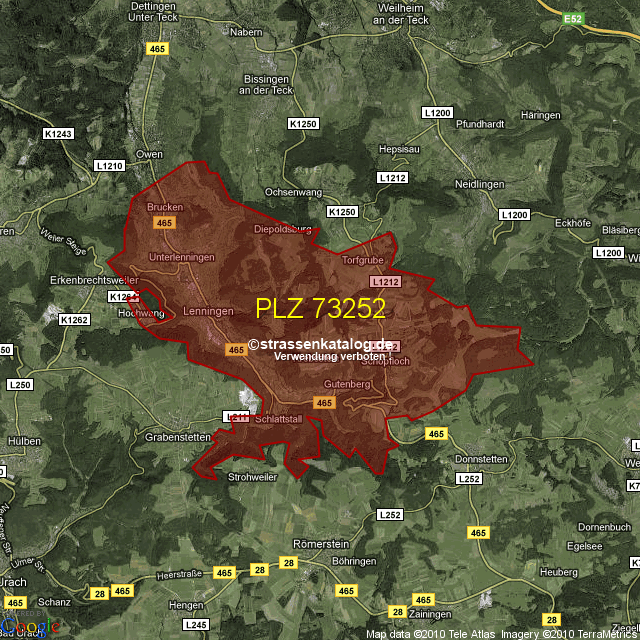Click the K1243 road marker
640x640 pixels.
tap(59, 133)
